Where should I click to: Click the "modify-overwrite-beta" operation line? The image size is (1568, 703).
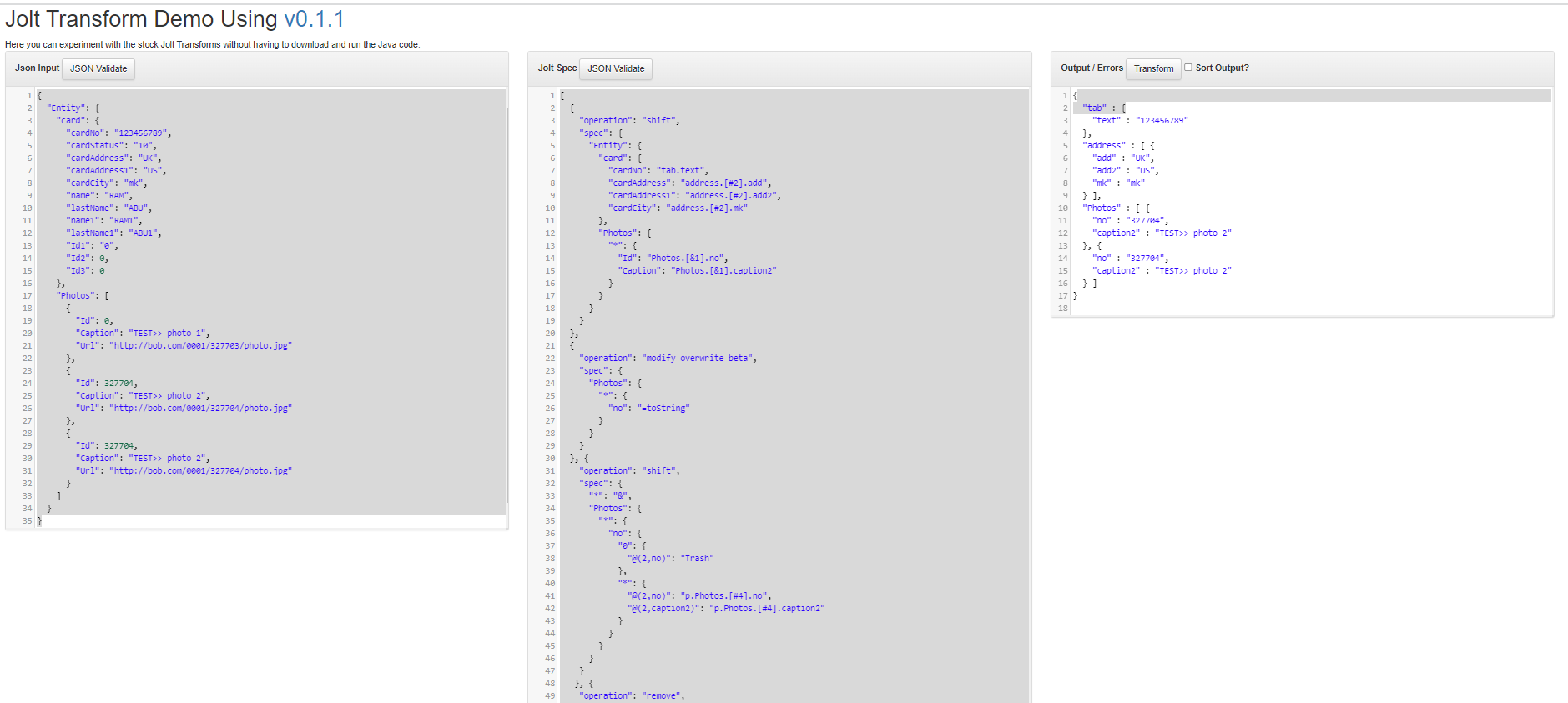[x=668, y=358]
